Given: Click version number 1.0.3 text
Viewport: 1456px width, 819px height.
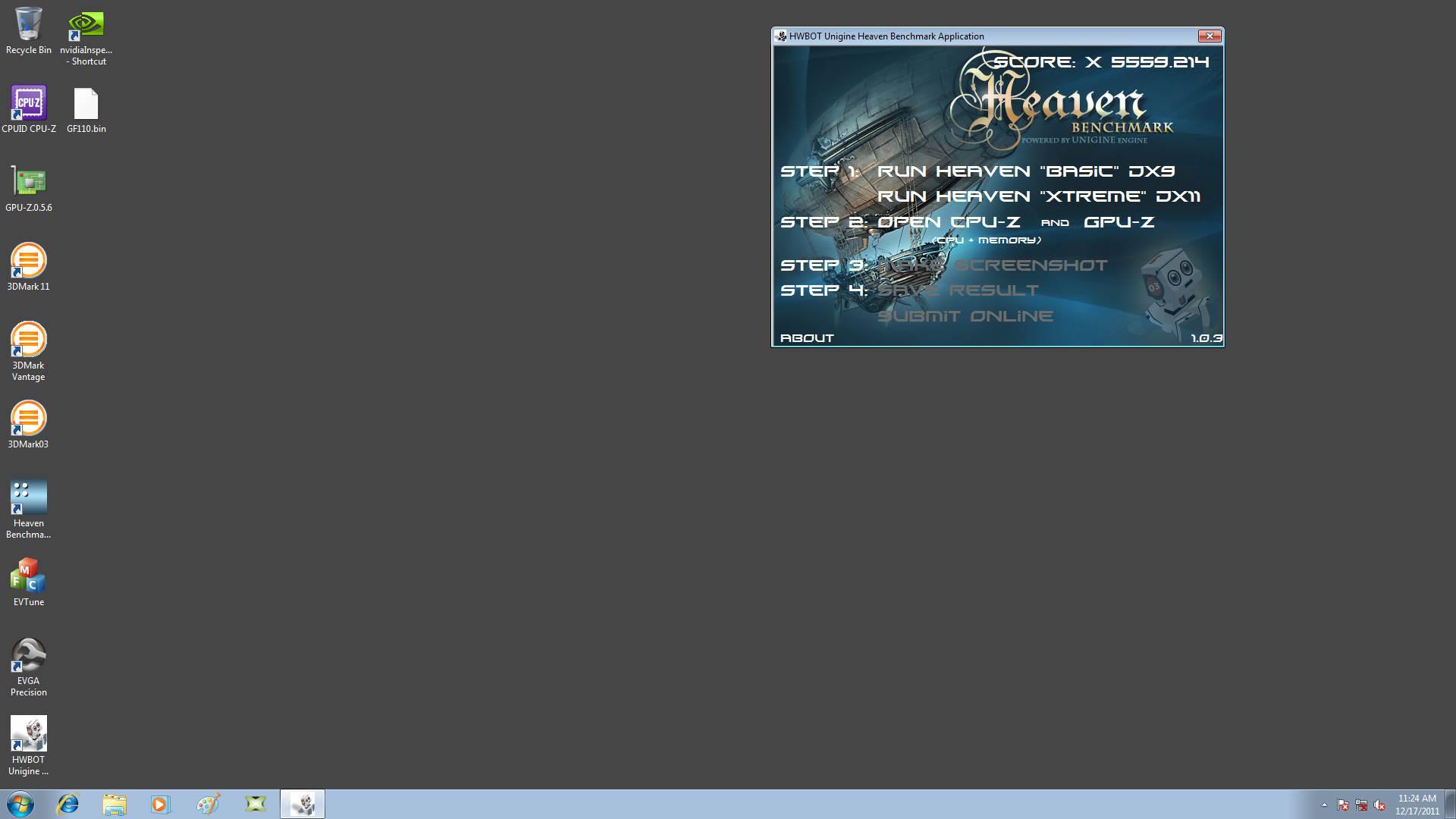Looking at the screenshot, I should coord(1207,338).
